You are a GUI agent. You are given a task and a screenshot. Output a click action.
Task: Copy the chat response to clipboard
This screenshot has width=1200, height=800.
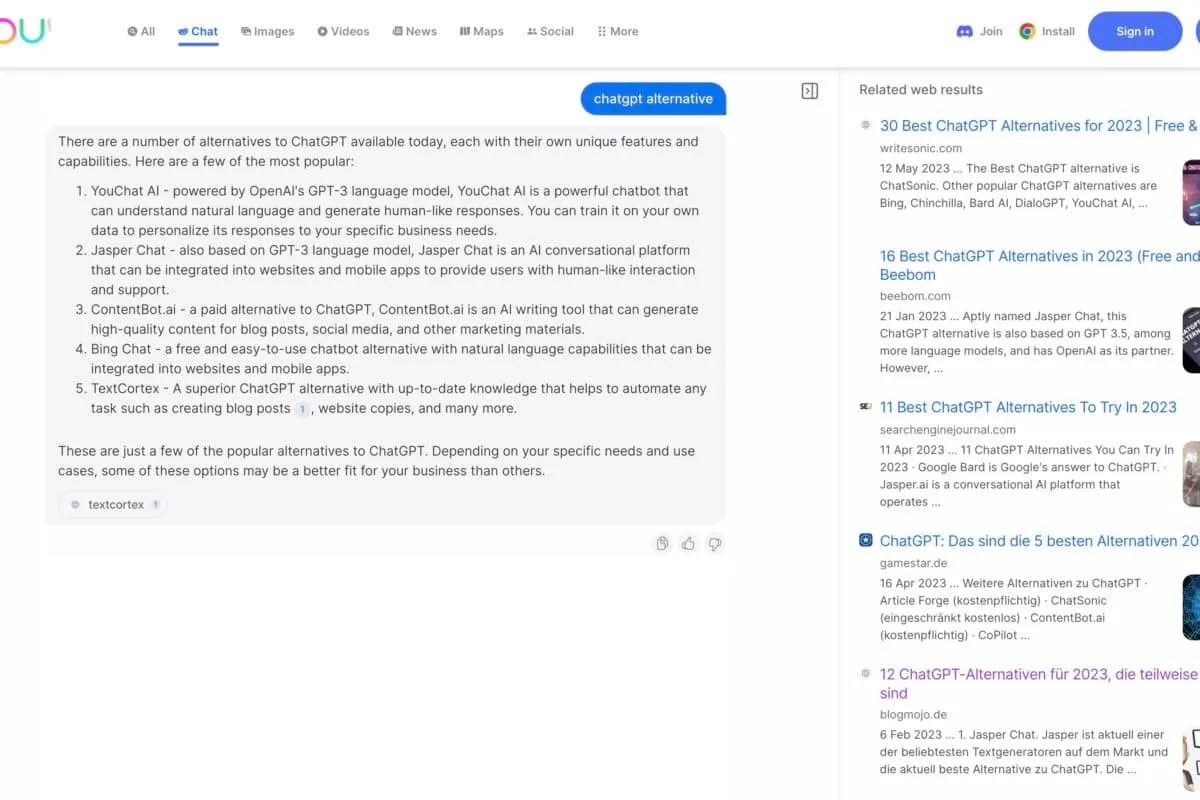click(662, 544)
